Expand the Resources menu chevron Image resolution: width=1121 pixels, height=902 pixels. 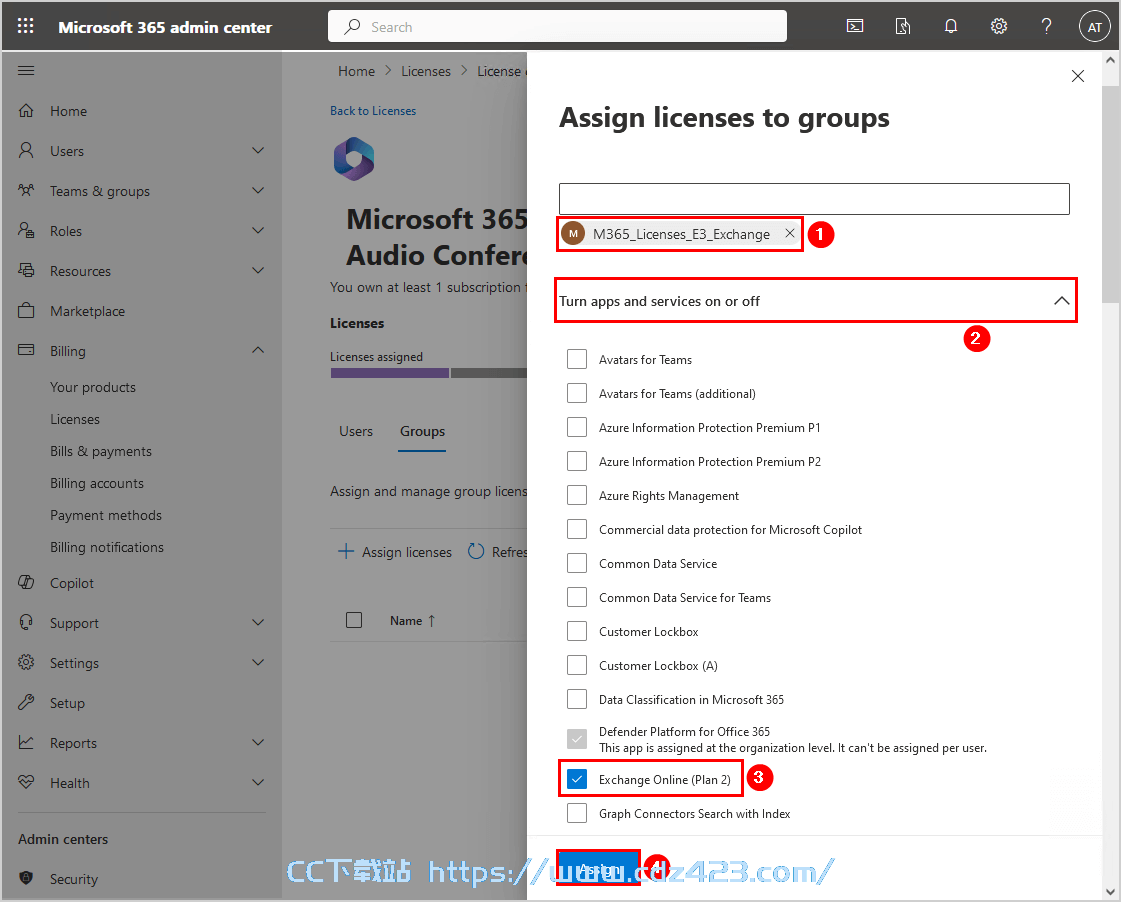258,270
